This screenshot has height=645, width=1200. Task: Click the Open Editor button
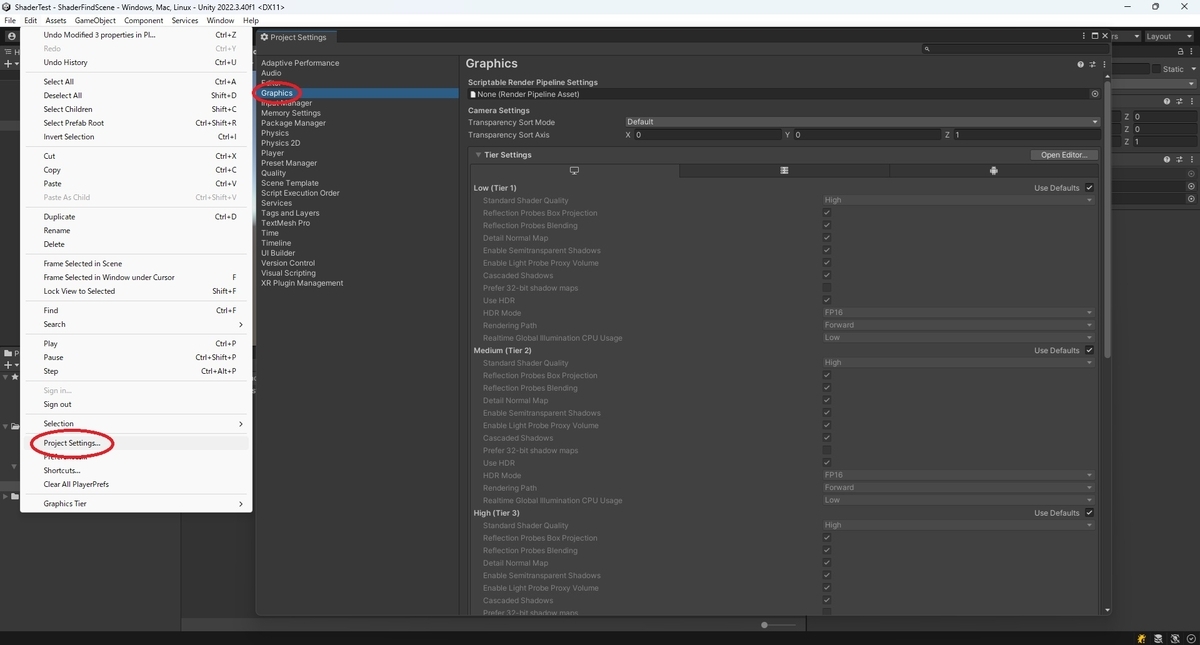coord(1063,154)
